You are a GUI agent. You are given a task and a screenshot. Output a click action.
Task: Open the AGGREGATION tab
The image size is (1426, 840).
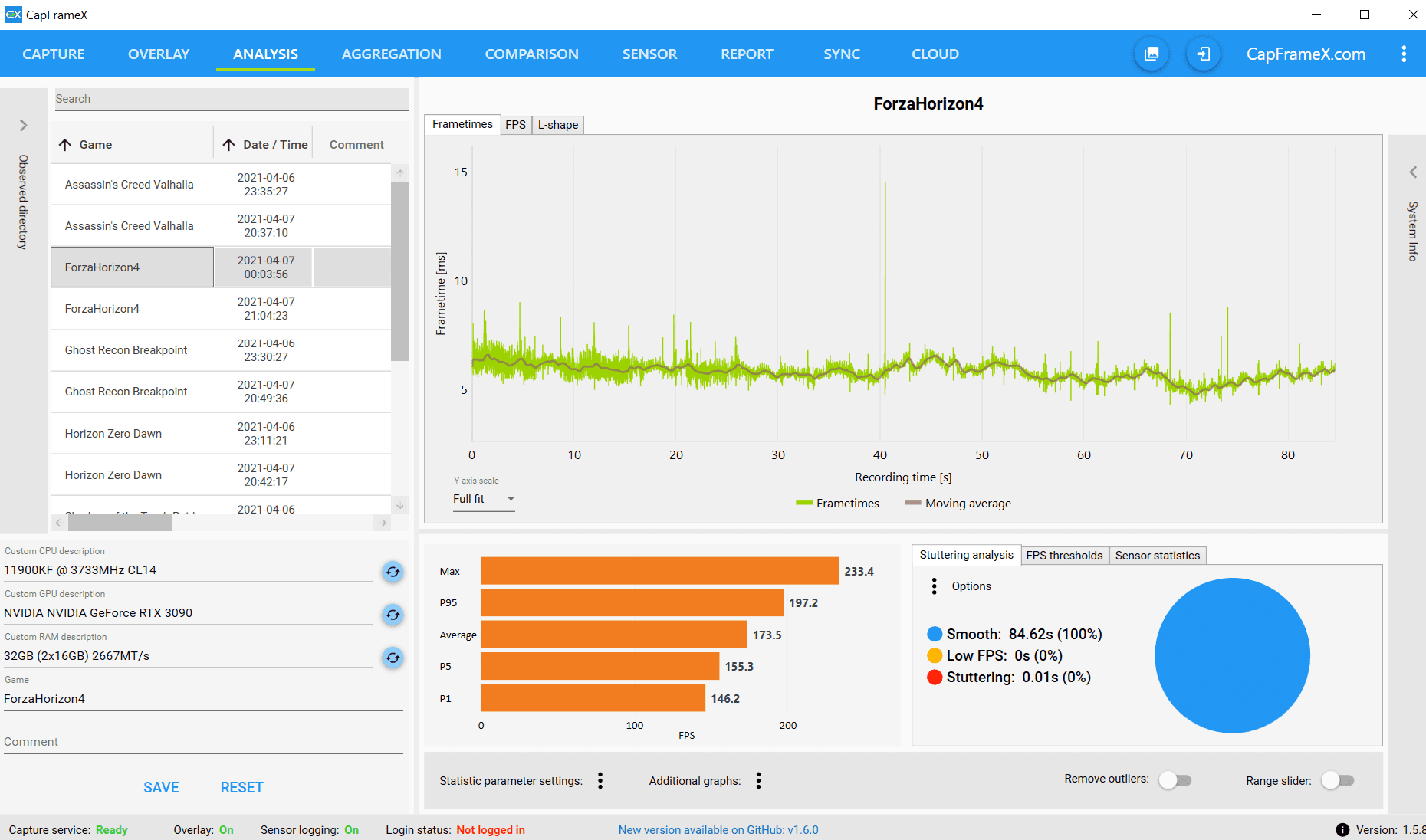point(392,54)
